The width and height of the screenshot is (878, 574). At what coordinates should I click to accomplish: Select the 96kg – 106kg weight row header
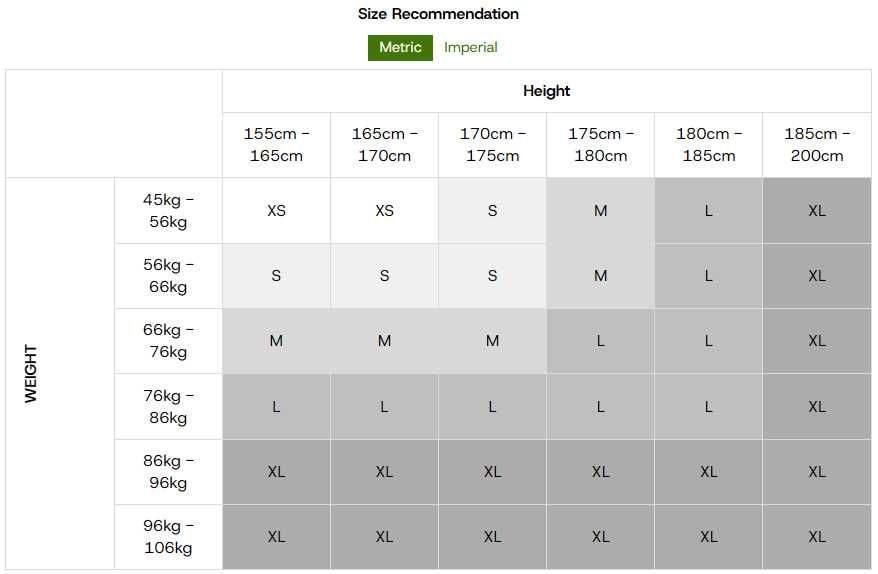click(x=168, y=537)
